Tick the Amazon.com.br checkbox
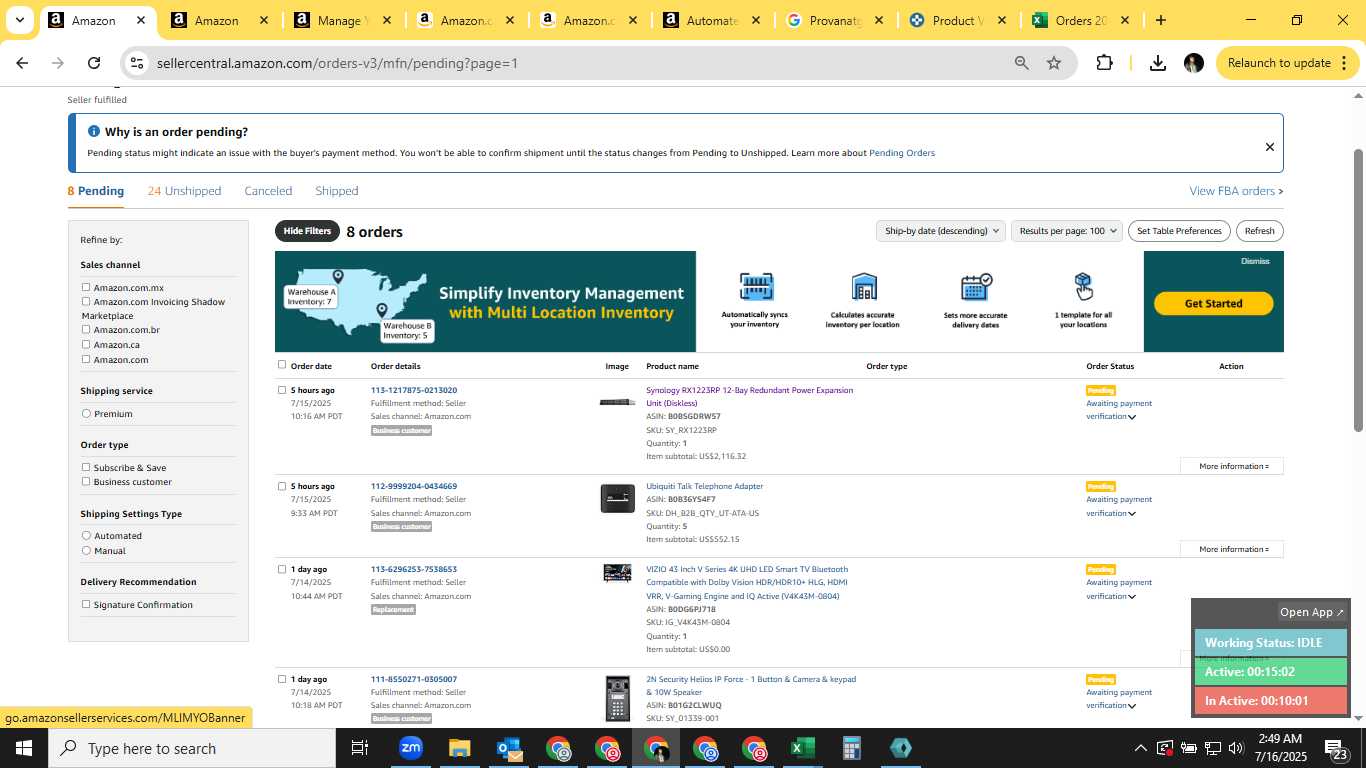Image resolution: width=1366 pixels, height=768 pixels. coord(86,329)
